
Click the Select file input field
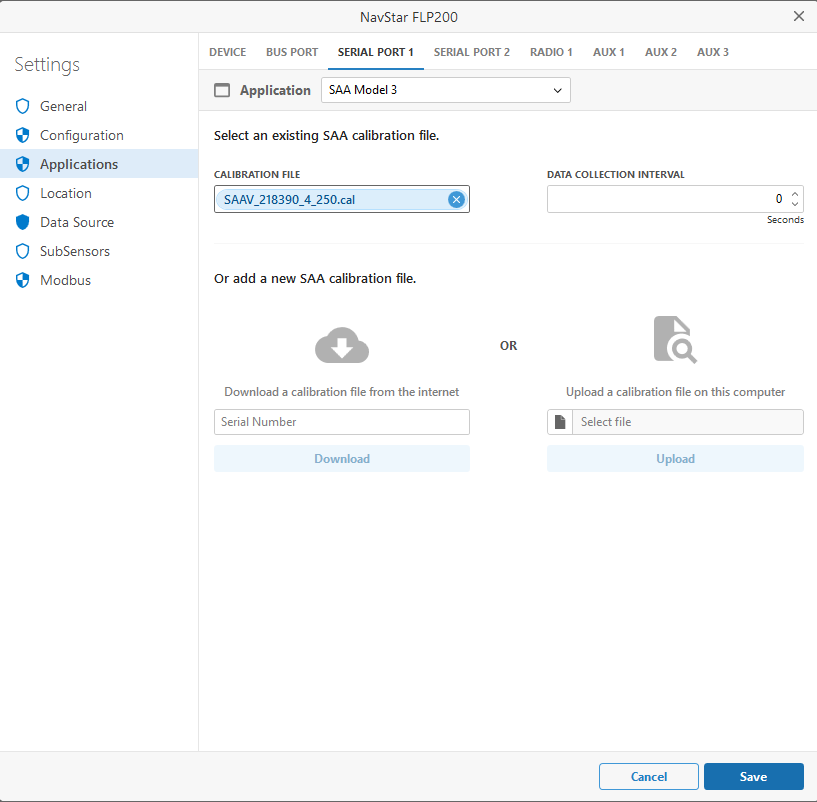point(688,422)
